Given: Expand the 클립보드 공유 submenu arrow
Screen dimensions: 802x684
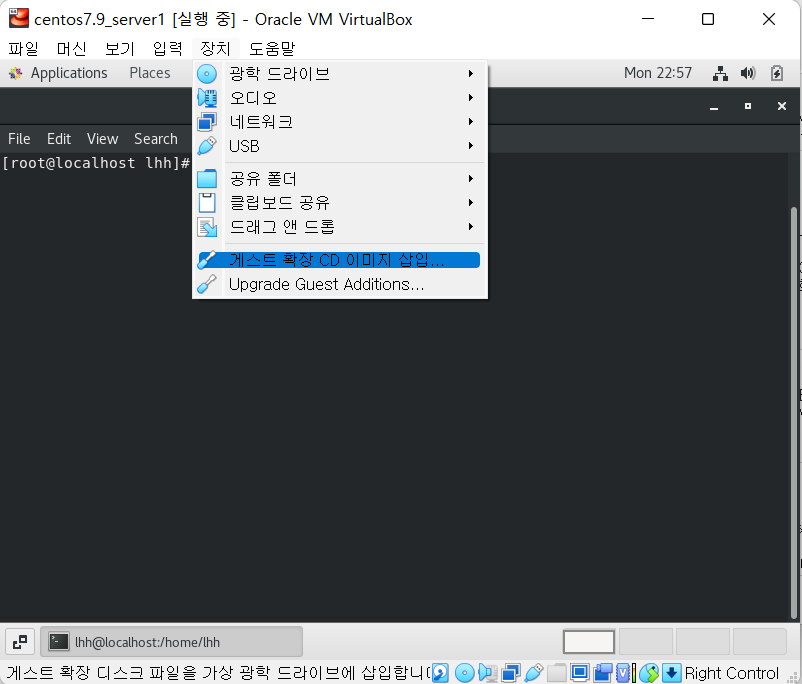Looking at the screenshot, I should 471,203.
